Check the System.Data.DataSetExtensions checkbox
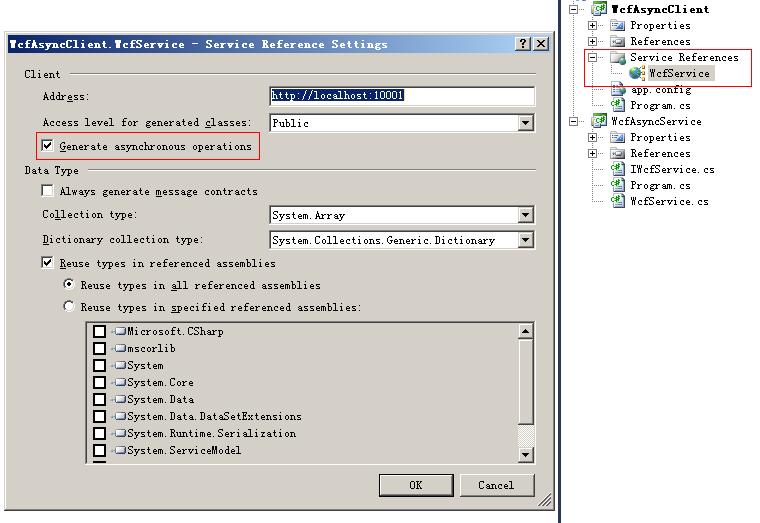 (x=99, y=416)
